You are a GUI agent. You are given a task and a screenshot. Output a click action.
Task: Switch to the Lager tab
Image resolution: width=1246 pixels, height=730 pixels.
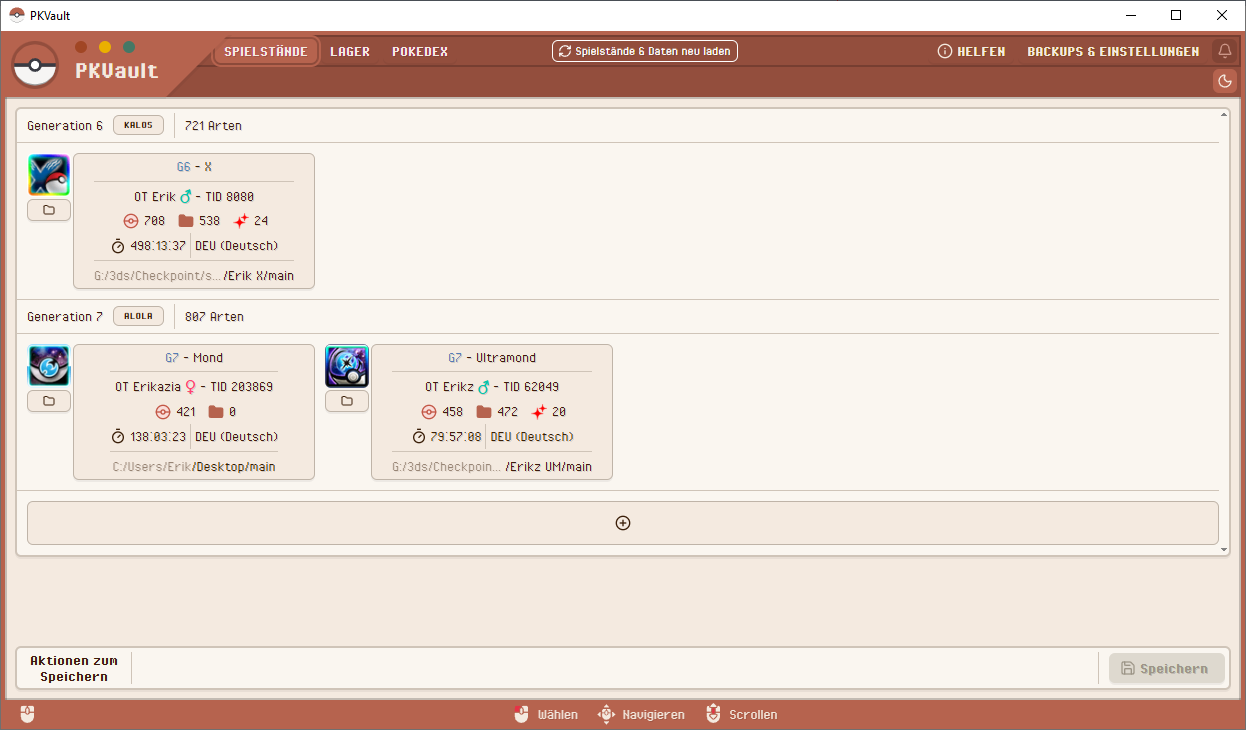(350, 51)
